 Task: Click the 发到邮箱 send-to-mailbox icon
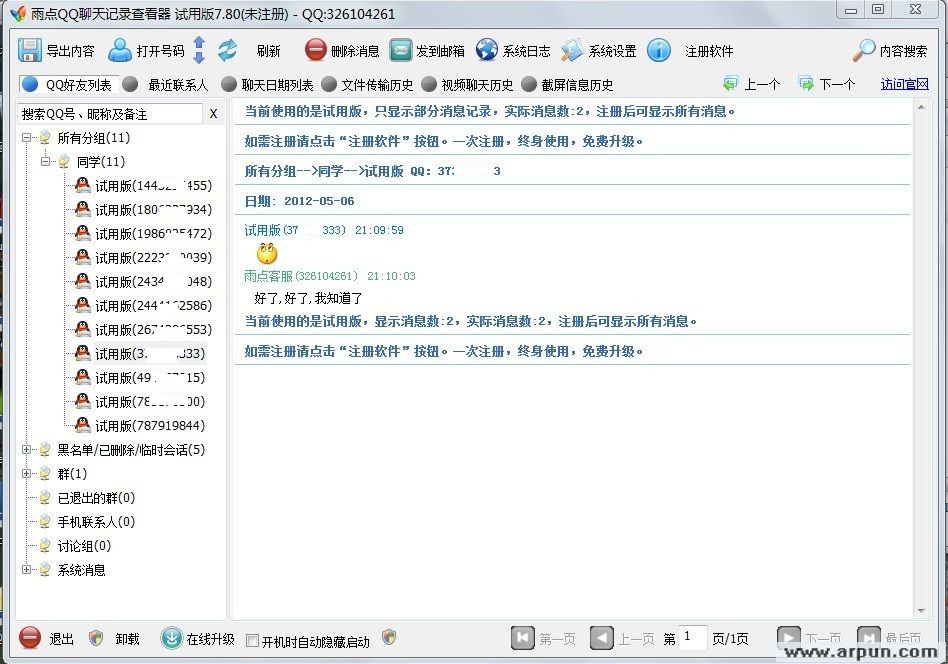(401, 50)
